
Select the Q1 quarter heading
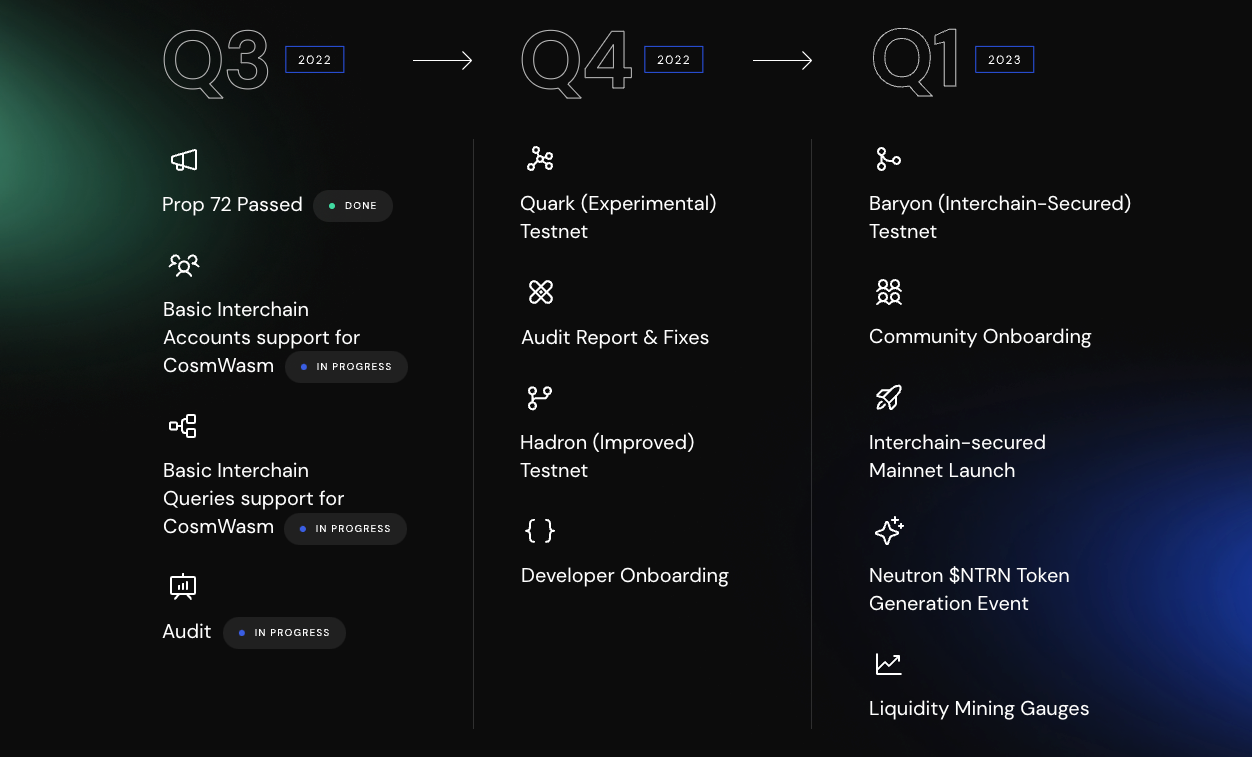pos(915,60)
